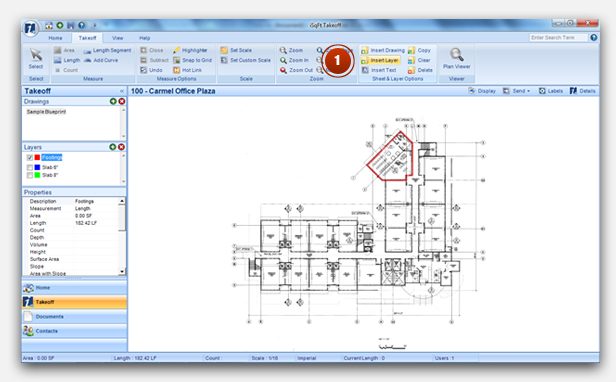This screenshot has height=382, width=616.
Task: Click Insert Drawing button
Action: pos(383,50)
